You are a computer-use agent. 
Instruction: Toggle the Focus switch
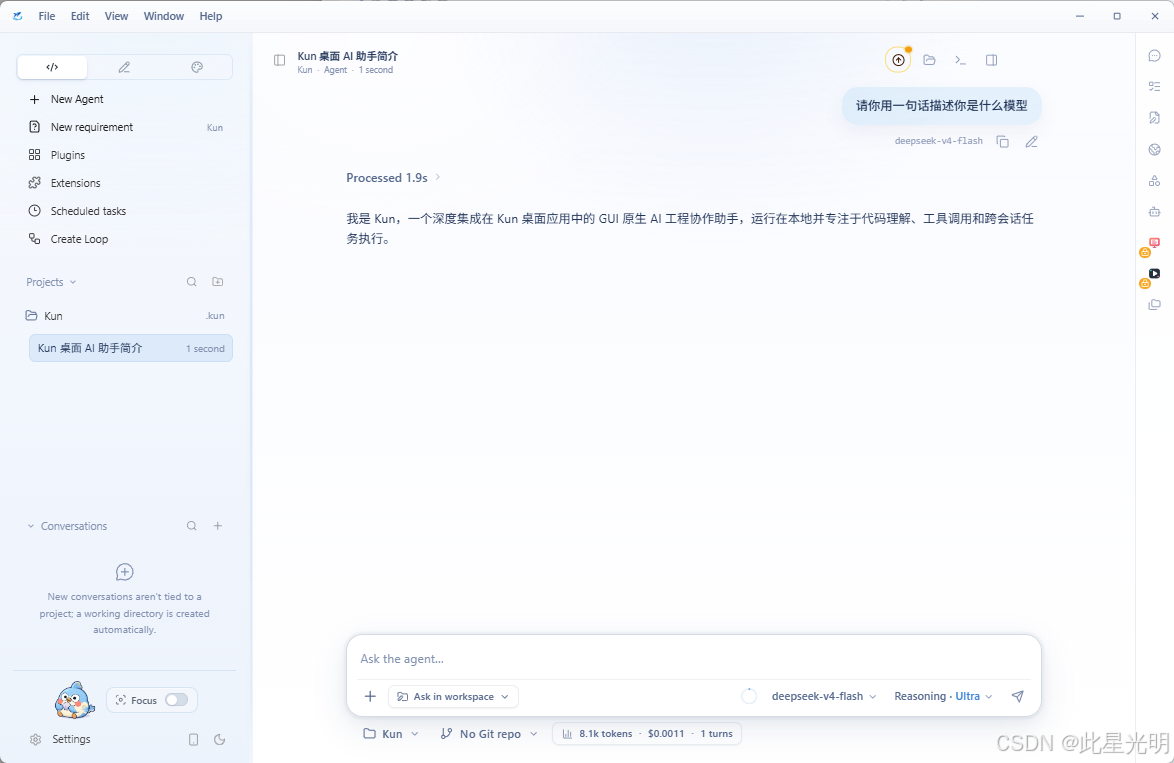coord(177,700)
